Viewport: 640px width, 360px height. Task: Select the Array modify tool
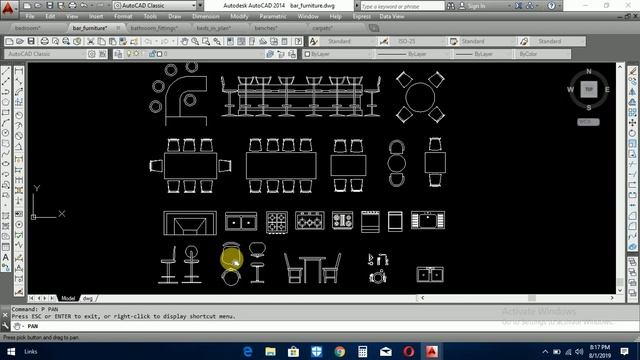tap(632, 112)
